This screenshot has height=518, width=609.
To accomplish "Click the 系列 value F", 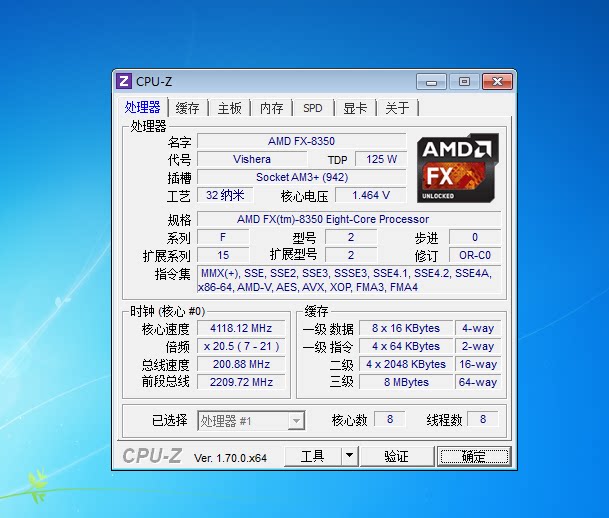I will (223, 237).
